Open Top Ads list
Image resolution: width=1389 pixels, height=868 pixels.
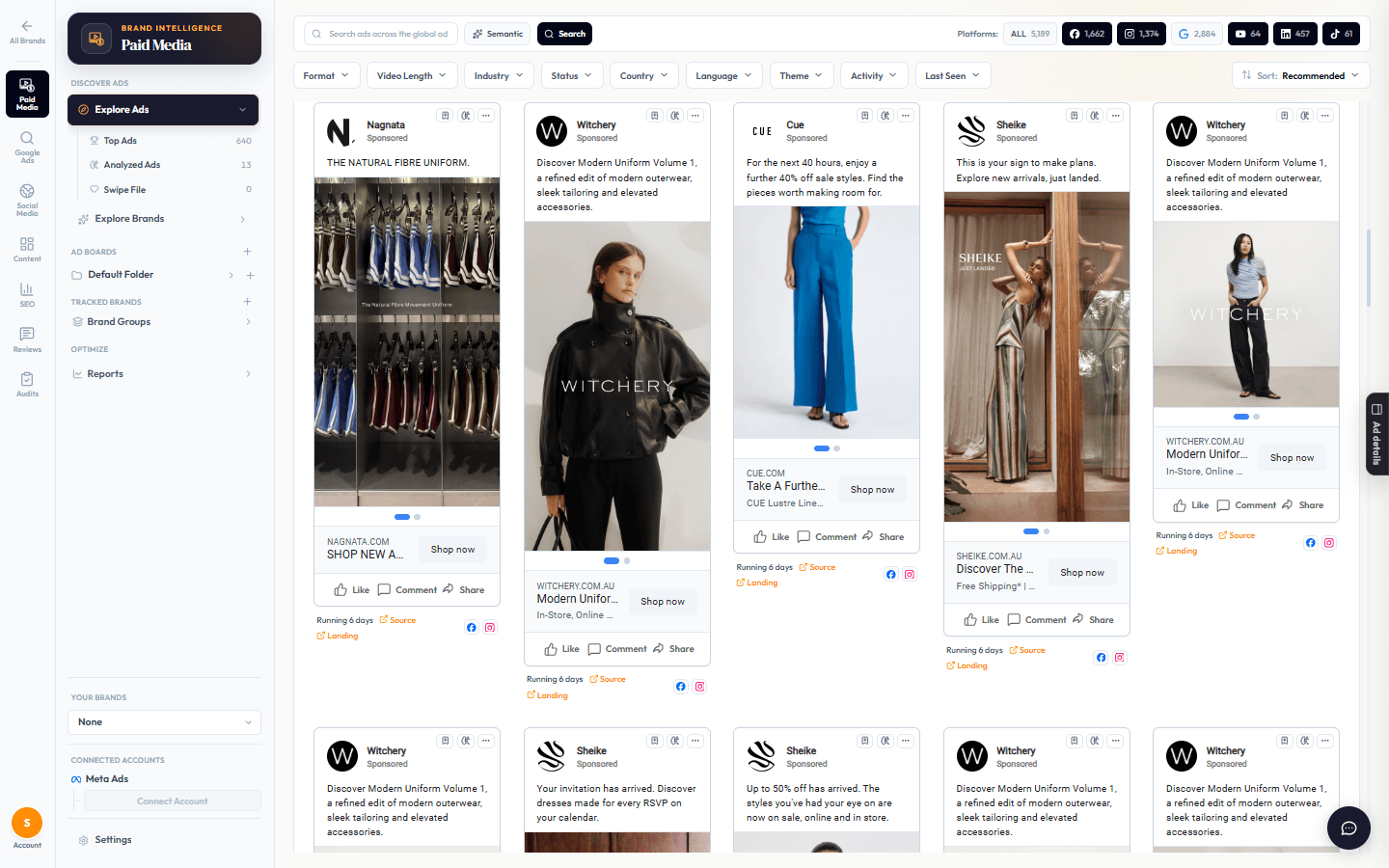[170, 141]
